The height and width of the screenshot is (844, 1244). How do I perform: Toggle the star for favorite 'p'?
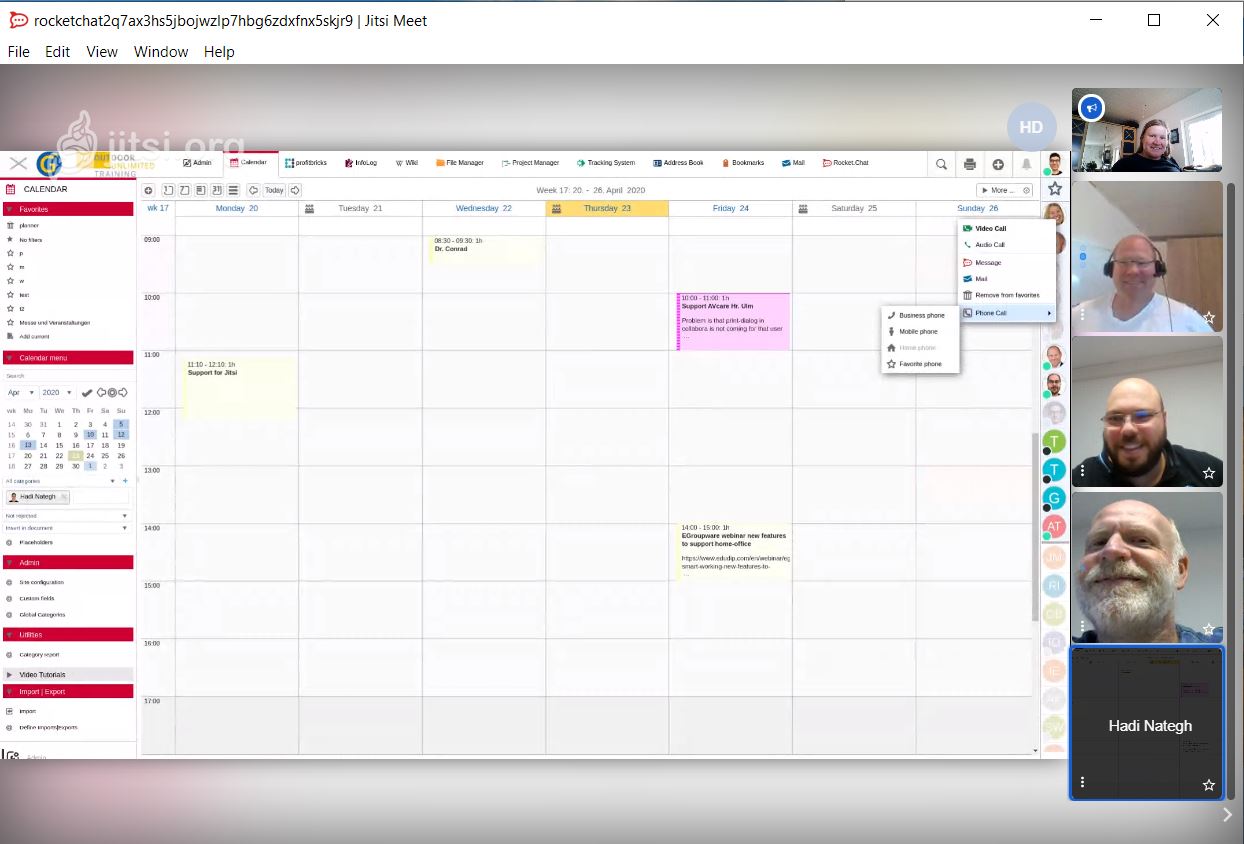pyautogui.click(x=10, y=253)
